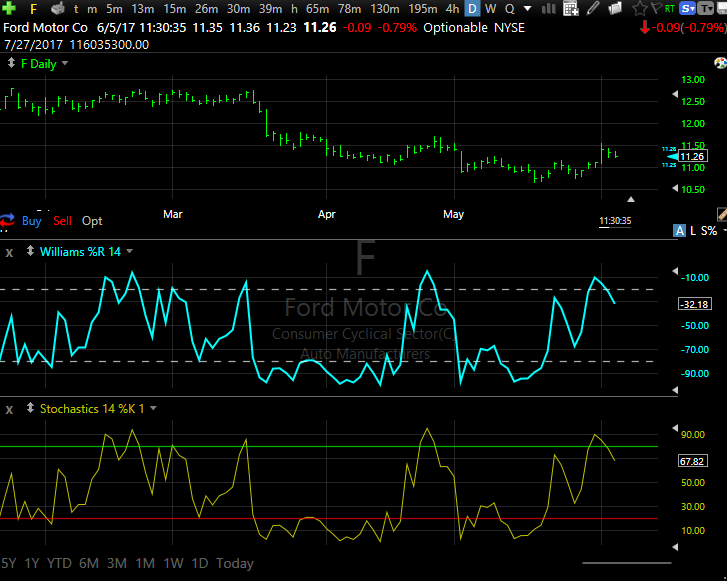Click the yellow F symbol entry icon
Image resolution: width=727 pixels, height=581 pixels.
pyautogui.click(x=33, y=9)
